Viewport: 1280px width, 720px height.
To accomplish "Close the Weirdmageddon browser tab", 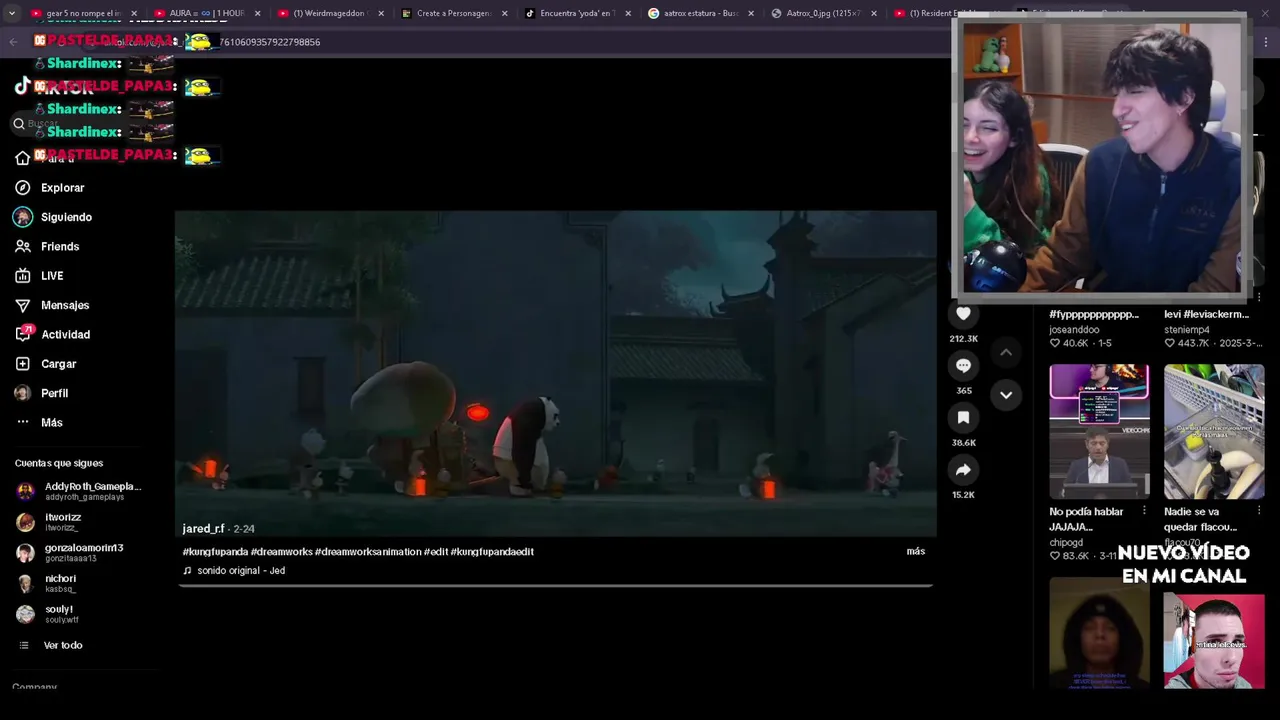I will point(381,14).
